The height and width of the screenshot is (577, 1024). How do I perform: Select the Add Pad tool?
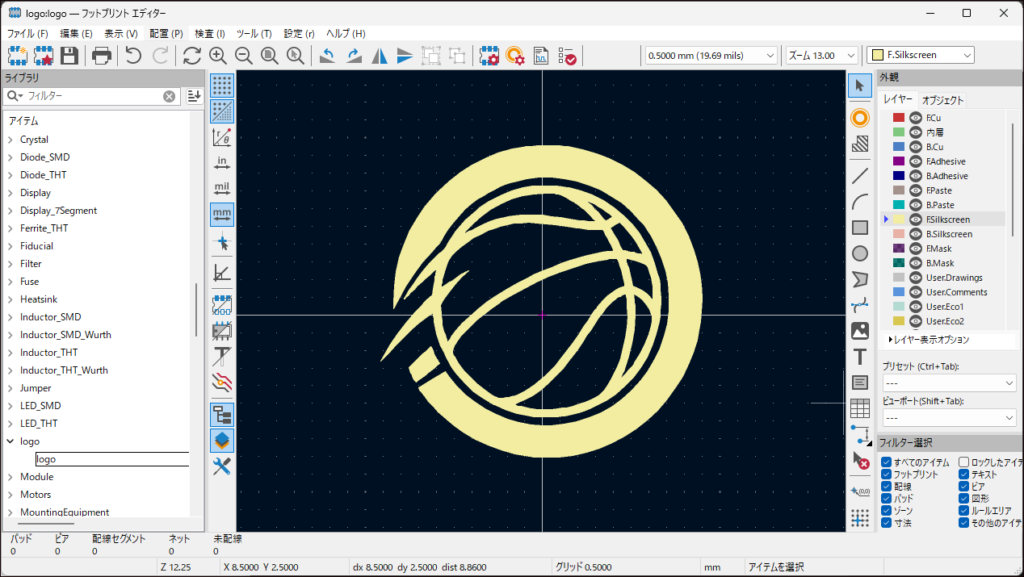pyautogui.click(x=859, y=118)
